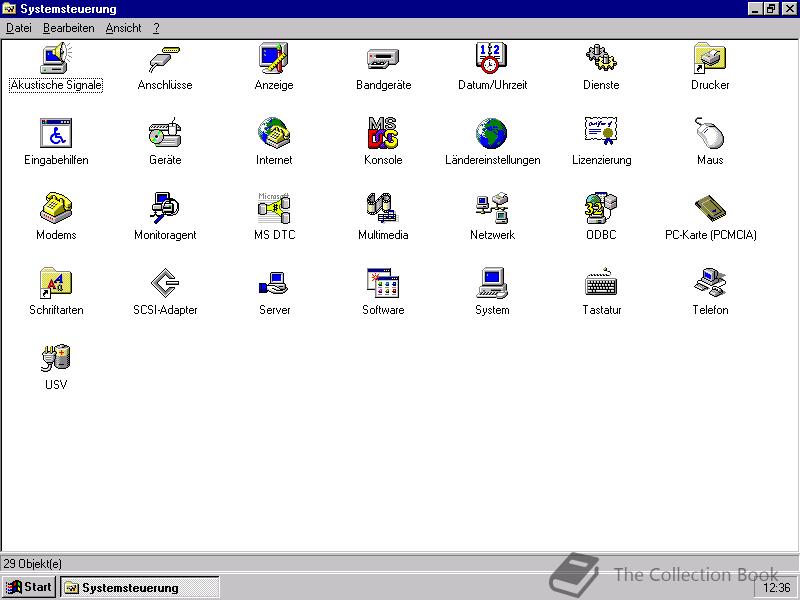
Task: Select the Schriftarten fonts folder icon
Action: click(56, 283)
